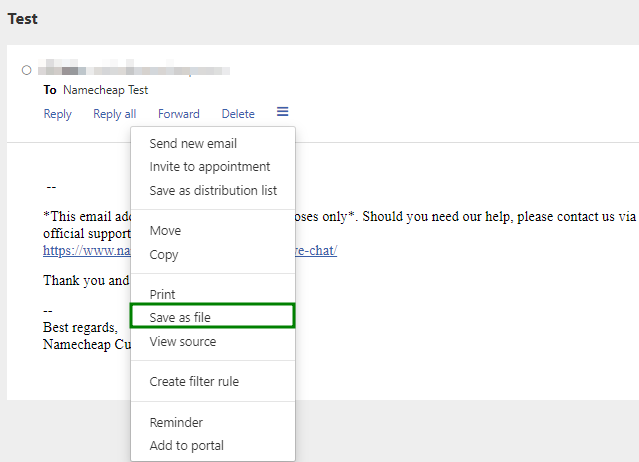This screenshot has width=639, height=462.
Task: Choose Copy in the context menu
Action: click(x=164, y=254)
